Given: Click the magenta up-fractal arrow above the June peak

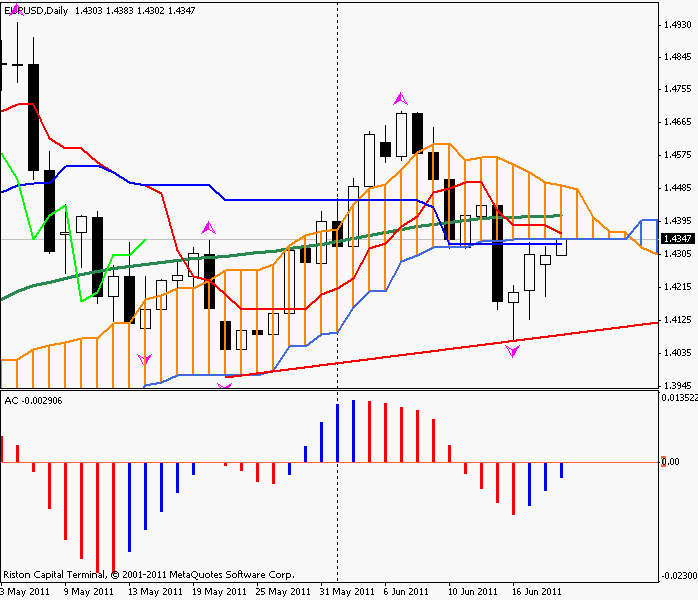Looking at the screenshot, I should tap(401, 99).
